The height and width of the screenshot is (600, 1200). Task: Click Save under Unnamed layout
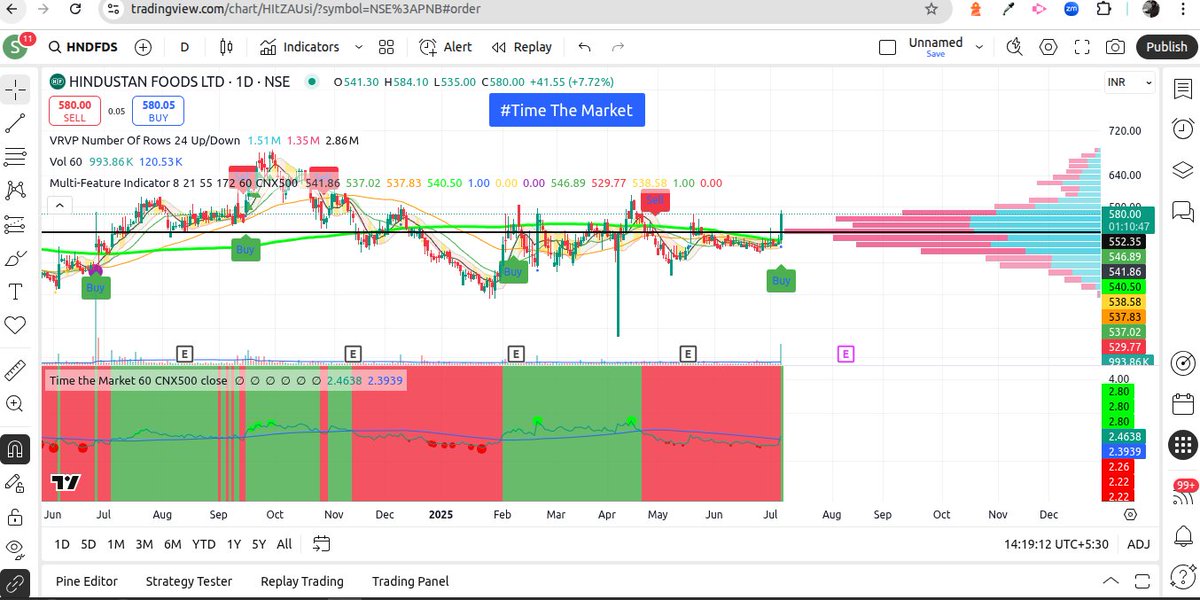936,54
